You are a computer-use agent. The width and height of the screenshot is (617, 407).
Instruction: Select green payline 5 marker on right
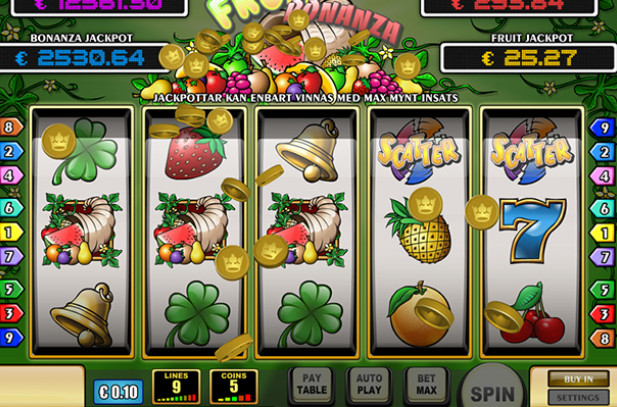(x=603, y=290)
